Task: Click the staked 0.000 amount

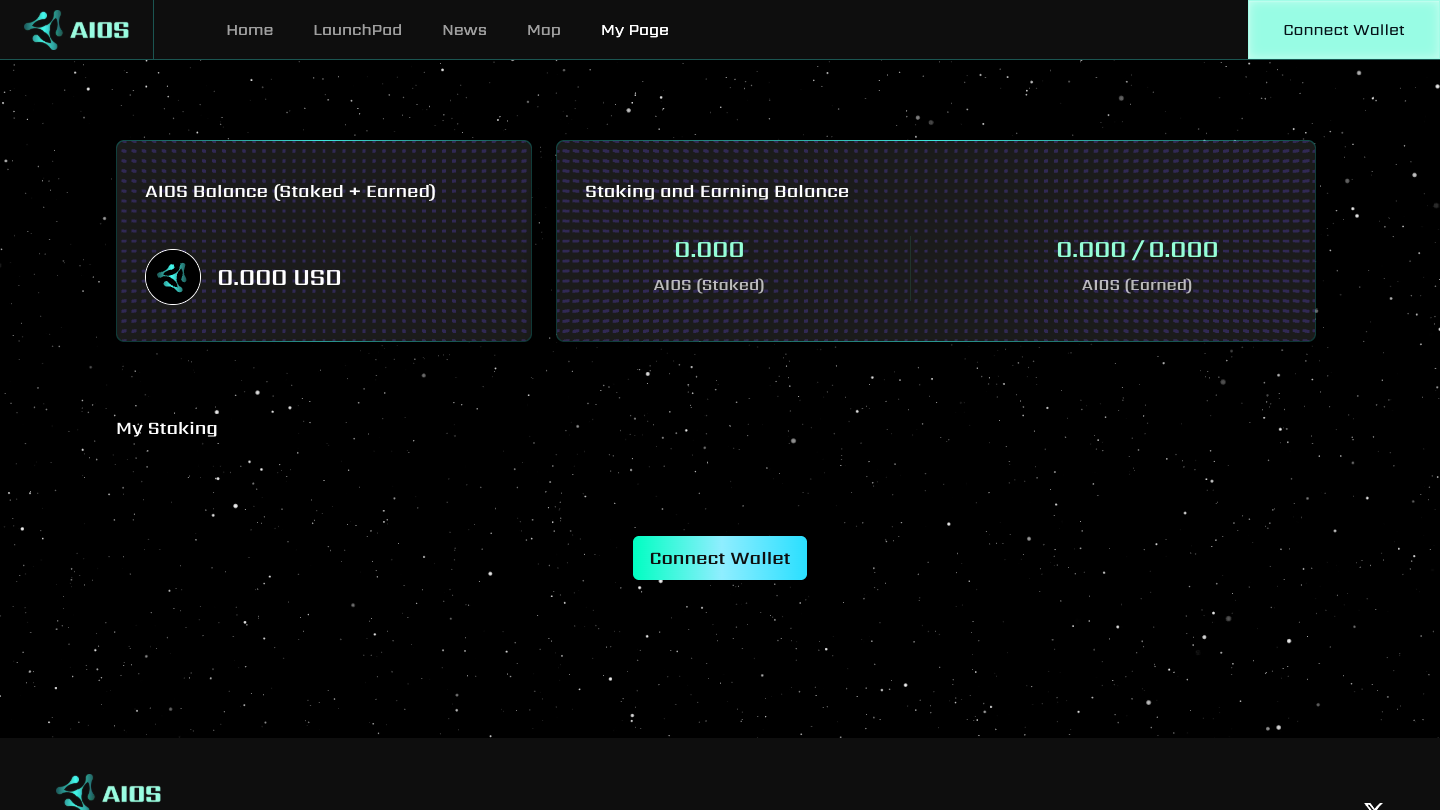Action: pos(709,249)
